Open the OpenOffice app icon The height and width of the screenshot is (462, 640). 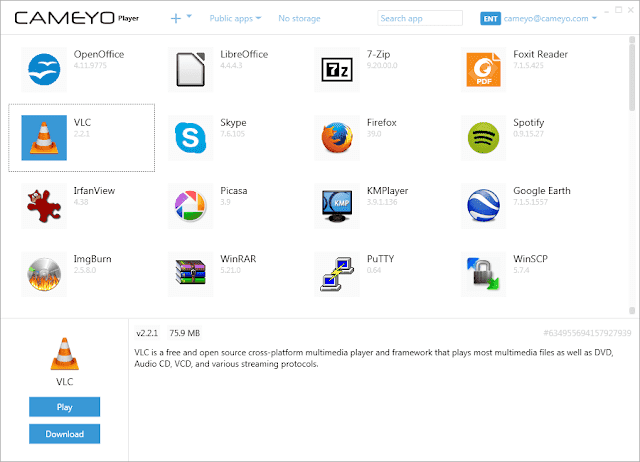coord(44,69)
